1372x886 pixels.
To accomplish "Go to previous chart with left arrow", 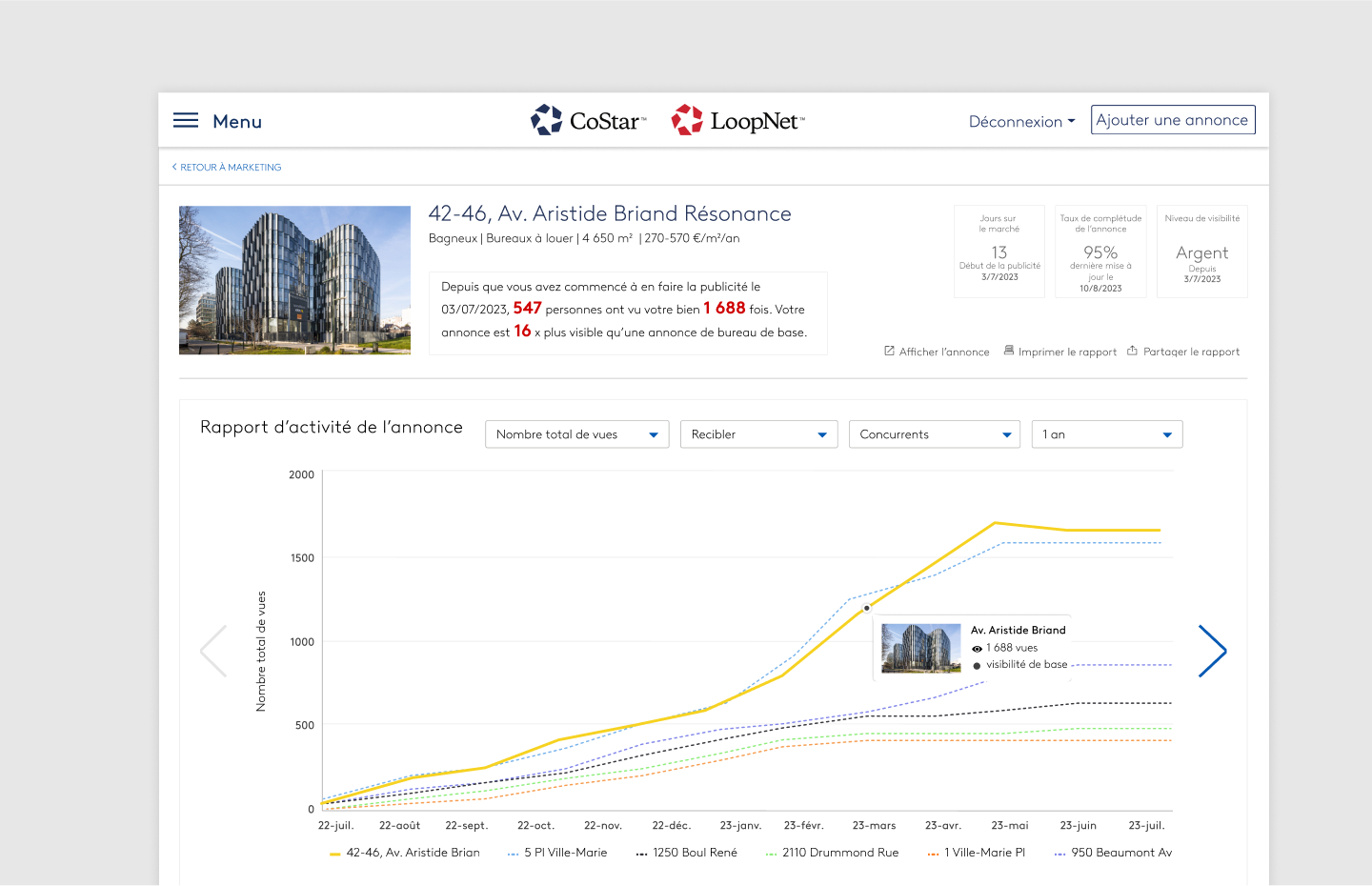I will pyautogui.click(x=214, y=652).
